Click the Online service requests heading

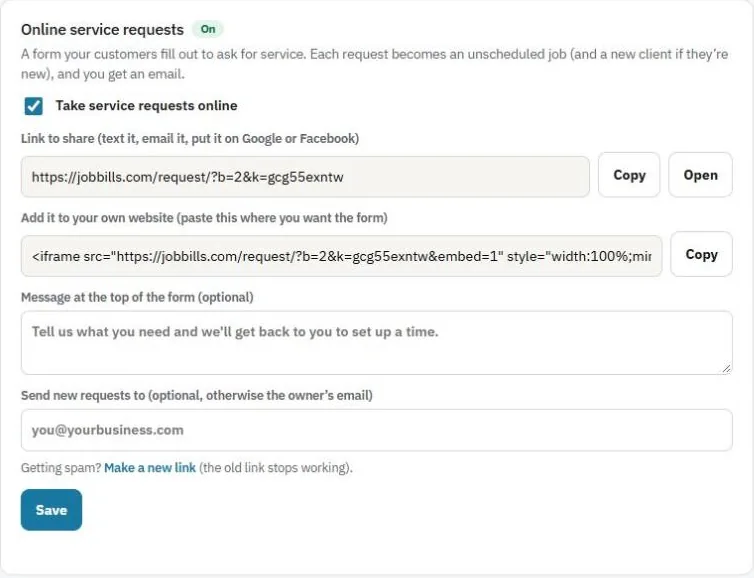pos(102,30)
